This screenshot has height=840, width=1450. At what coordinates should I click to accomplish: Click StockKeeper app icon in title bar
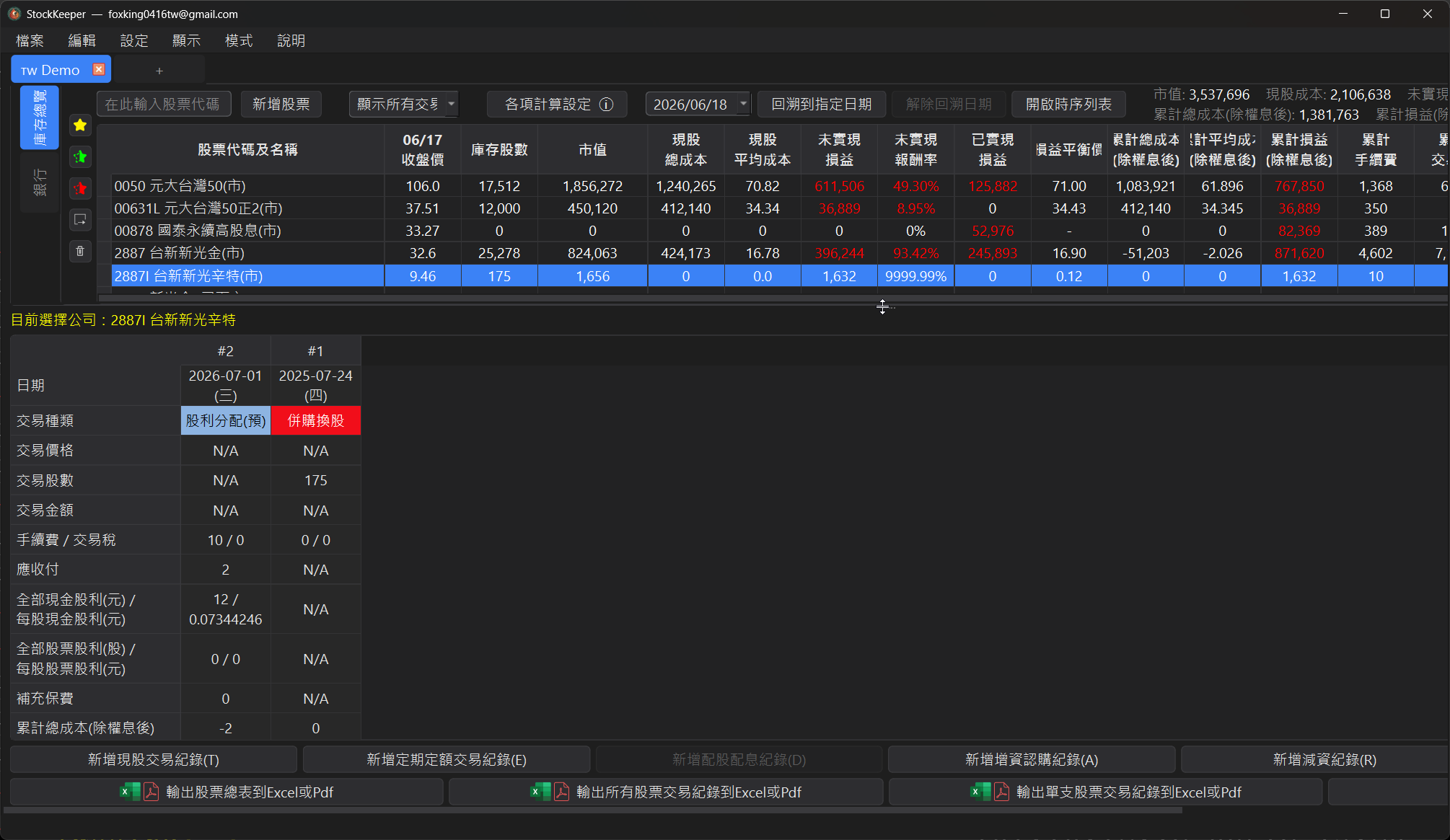coord(14,14)
